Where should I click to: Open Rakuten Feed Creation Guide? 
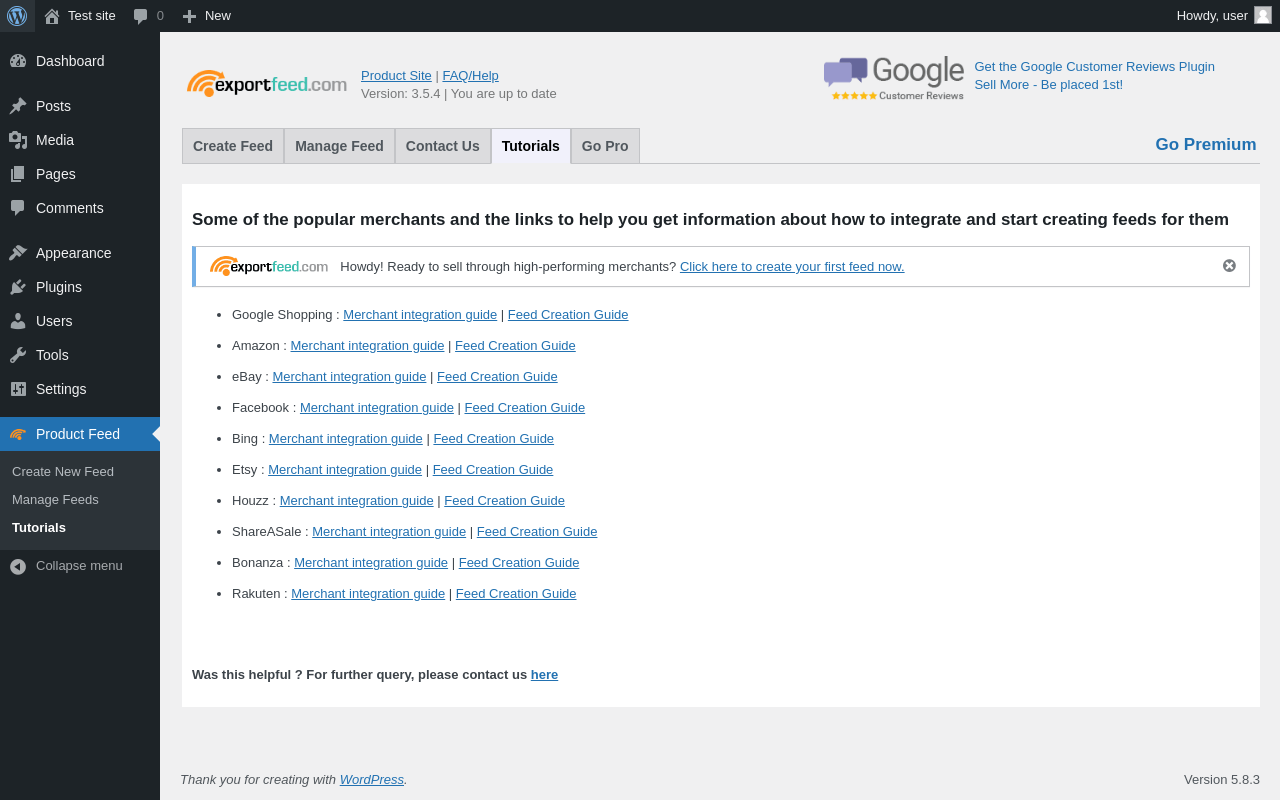[516, 594]
